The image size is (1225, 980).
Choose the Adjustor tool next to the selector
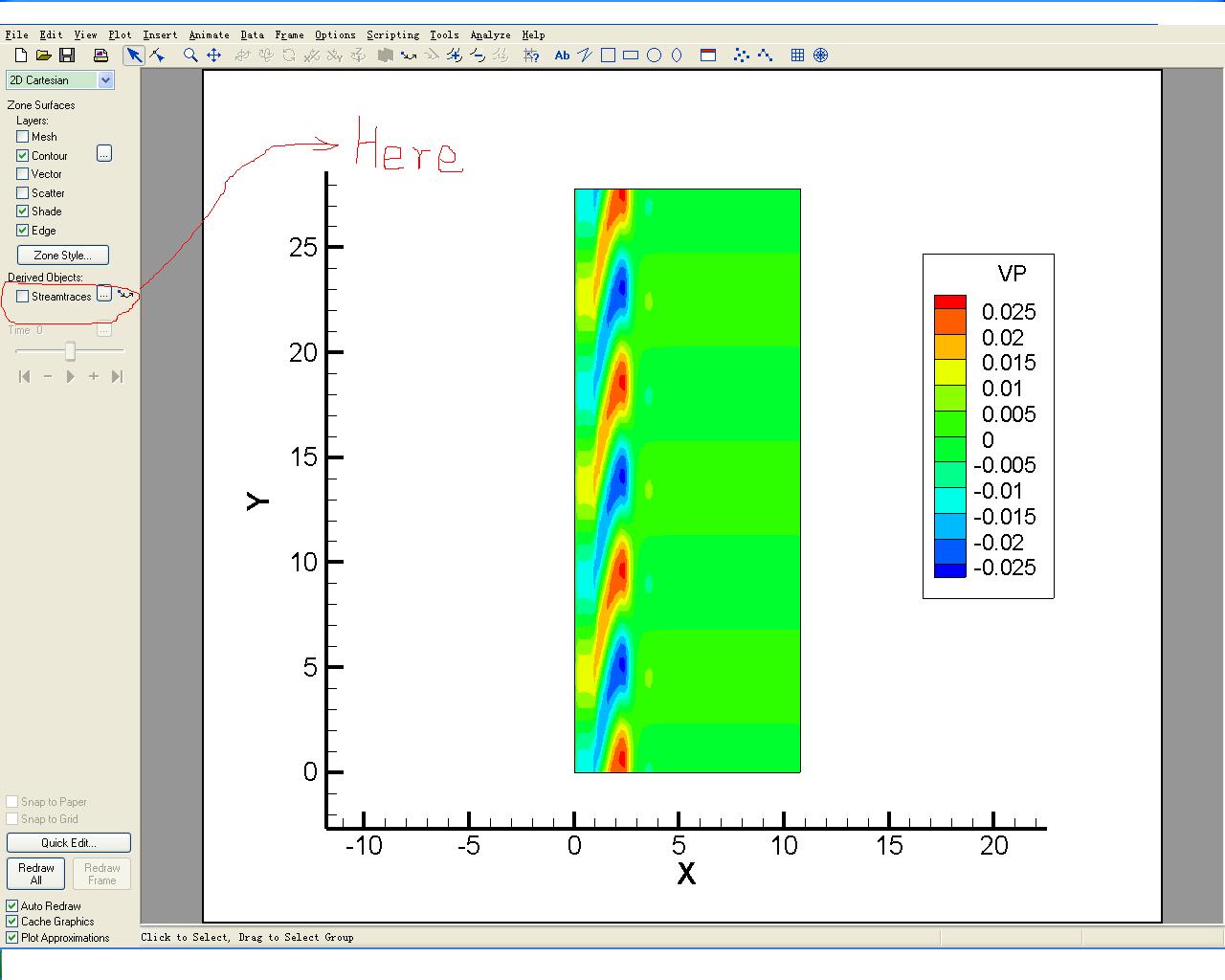pyautogui.click(x=157, y=55)
